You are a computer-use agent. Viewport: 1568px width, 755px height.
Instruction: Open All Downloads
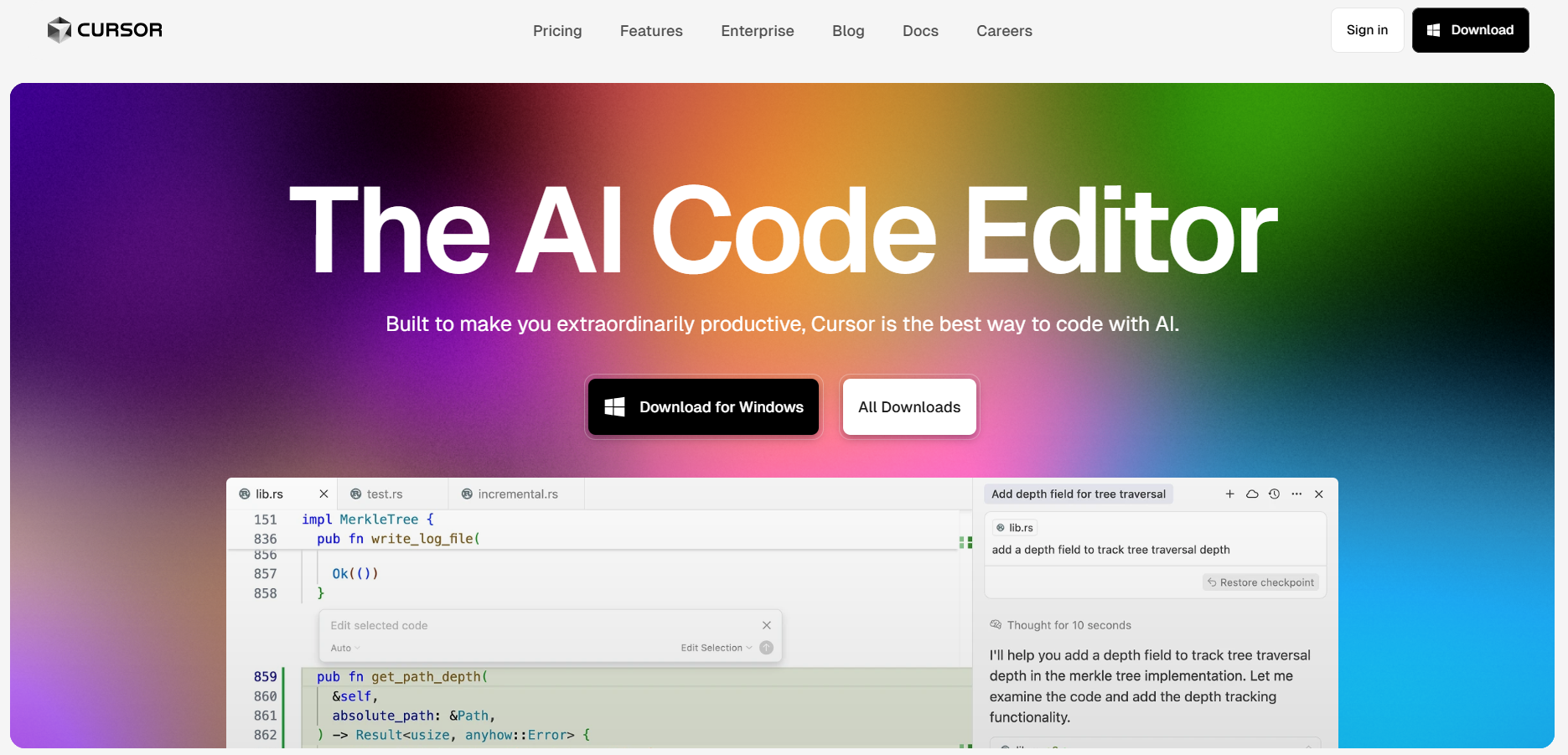(x=909, y=407)
